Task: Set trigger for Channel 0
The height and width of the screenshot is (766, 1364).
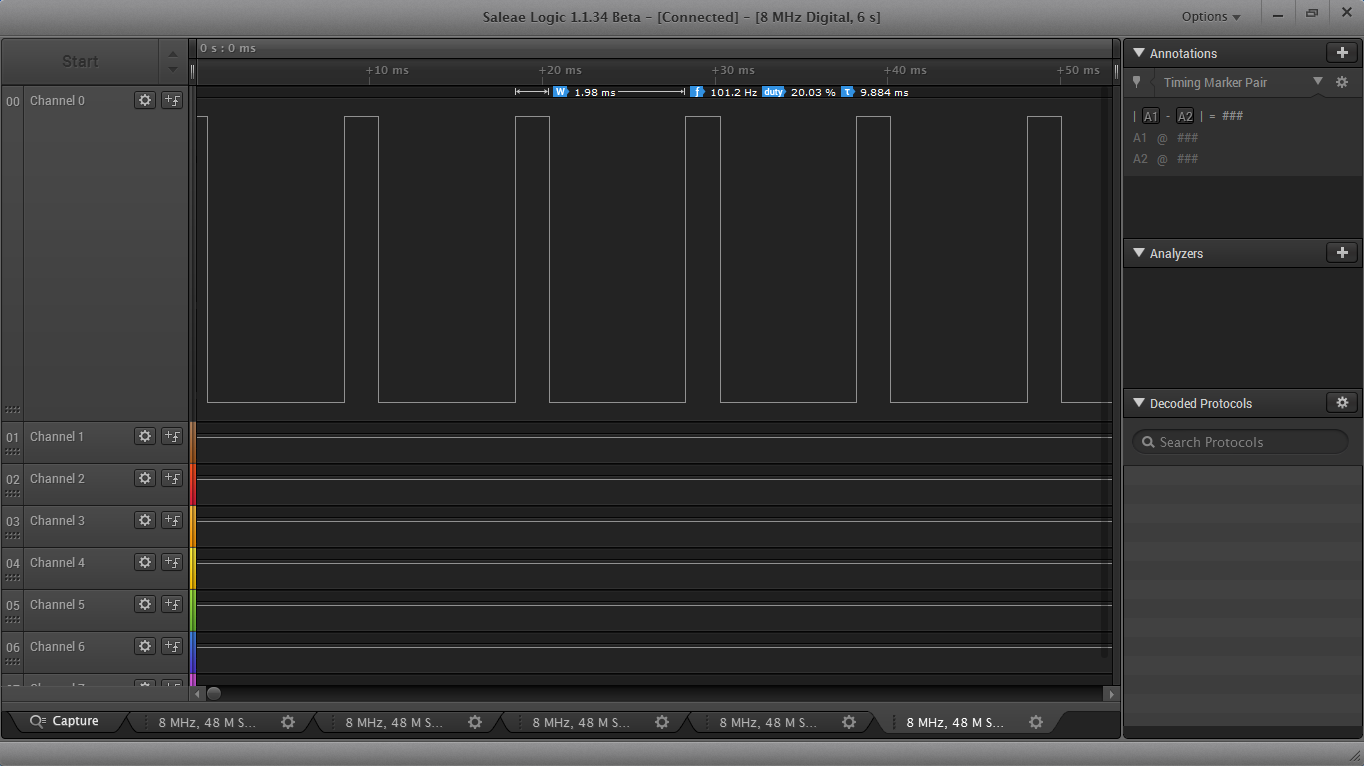Action: click(172, 100)
